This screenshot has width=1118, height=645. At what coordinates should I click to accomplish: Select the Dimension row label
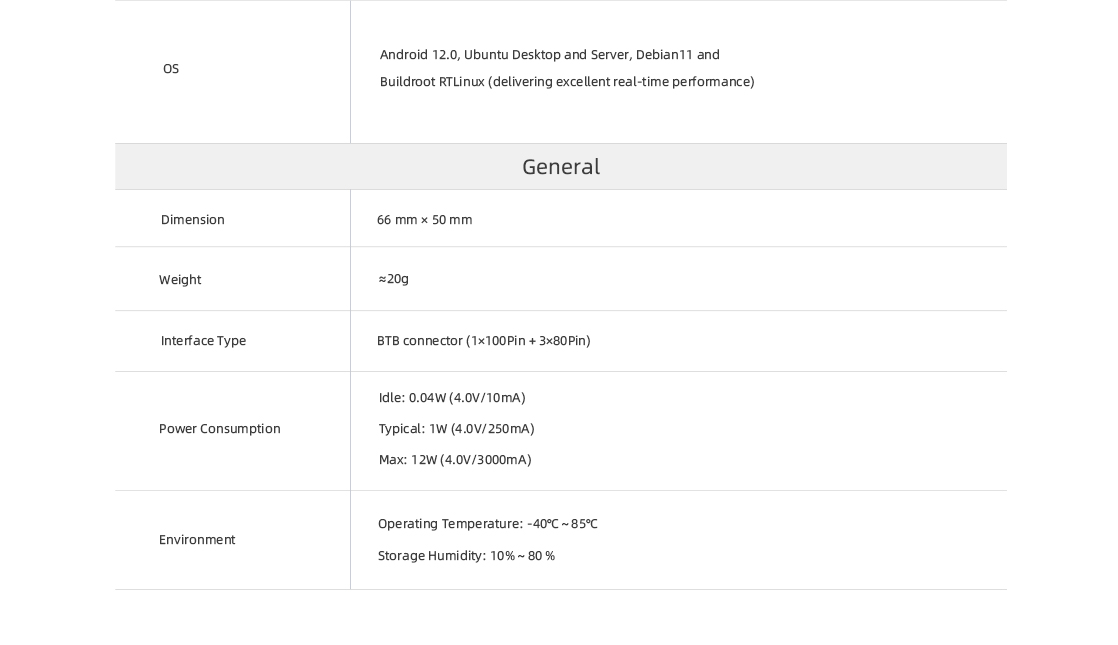[193, 220]
